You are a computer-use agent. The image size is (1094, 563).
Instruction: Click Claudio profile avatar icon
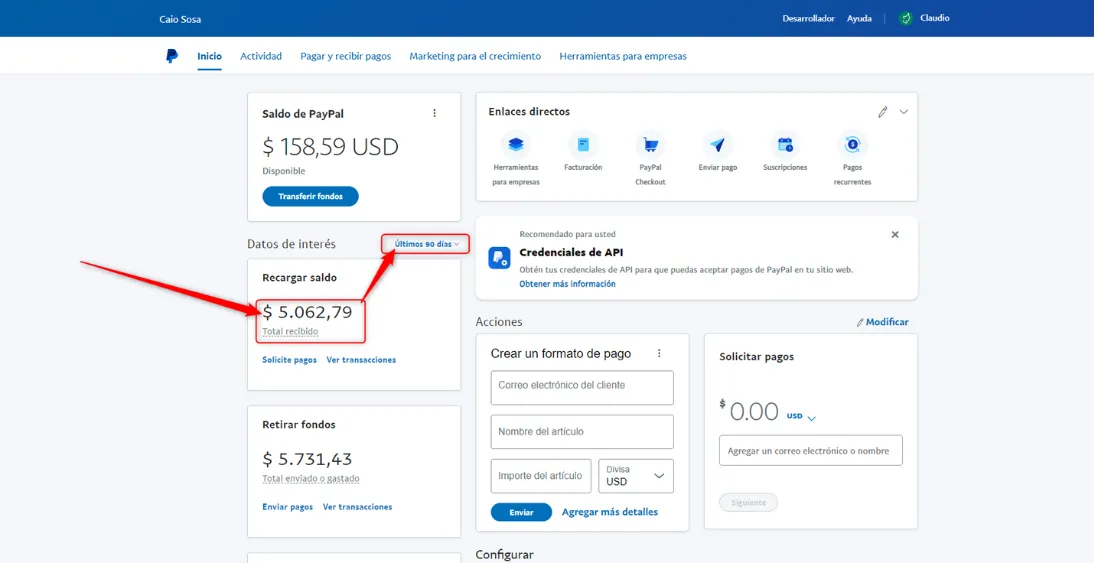(x=906, y=19)
